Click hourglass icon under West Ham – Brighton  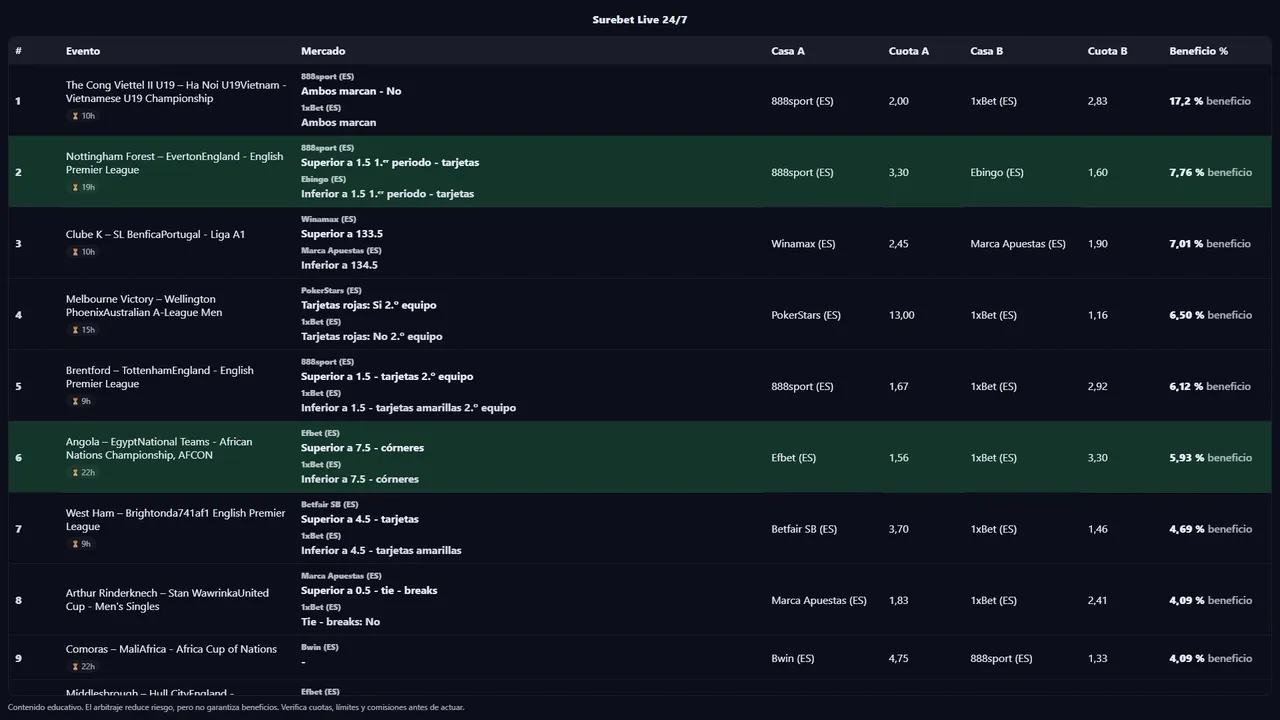75,544
